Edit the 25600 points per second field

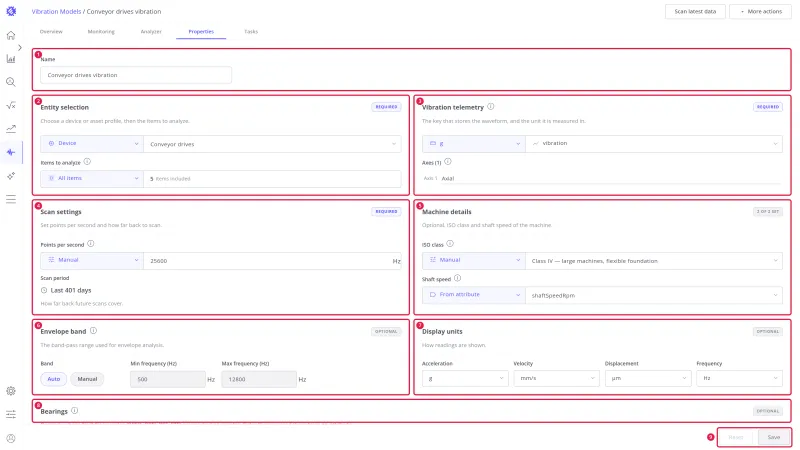272,261
